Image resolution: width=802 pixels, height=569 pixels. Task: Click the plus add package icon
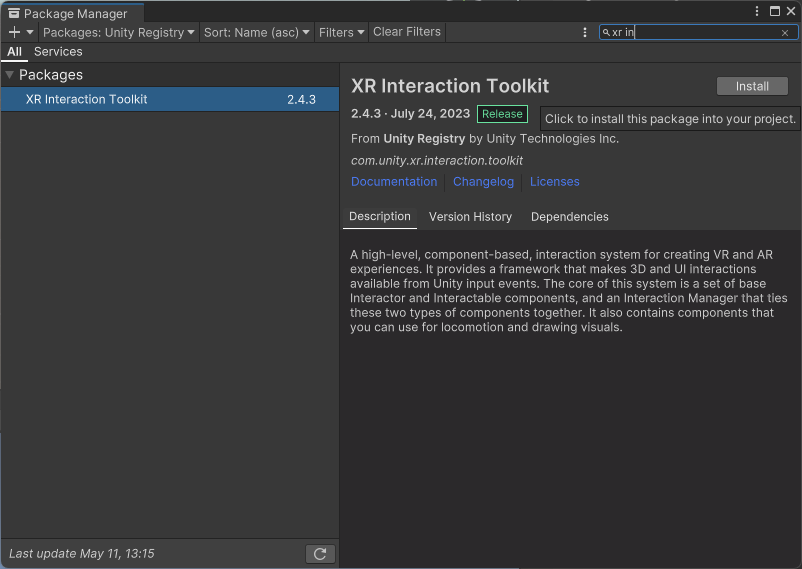pos(14,32)
